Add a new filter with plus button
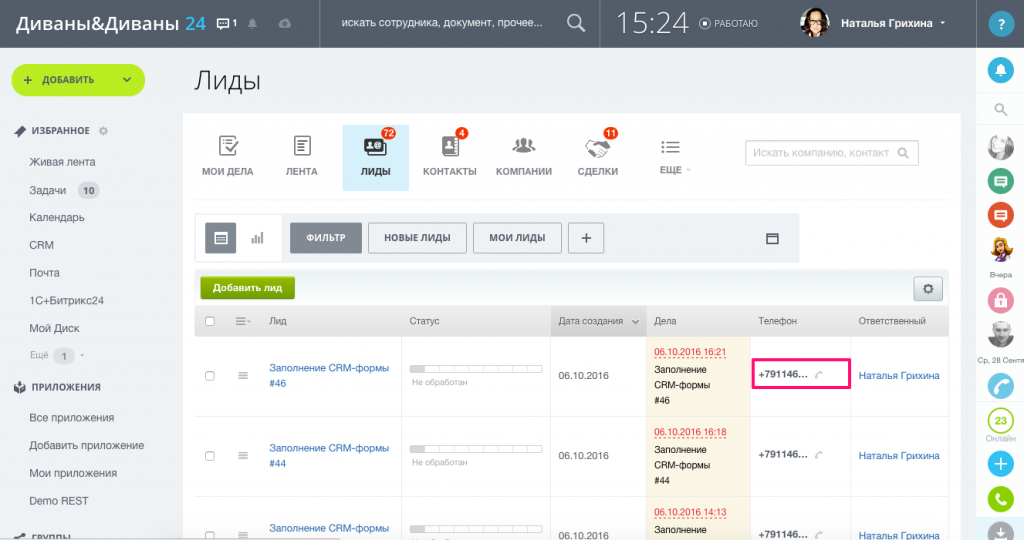Screen dimensions: 1024x540 [586, 238]
